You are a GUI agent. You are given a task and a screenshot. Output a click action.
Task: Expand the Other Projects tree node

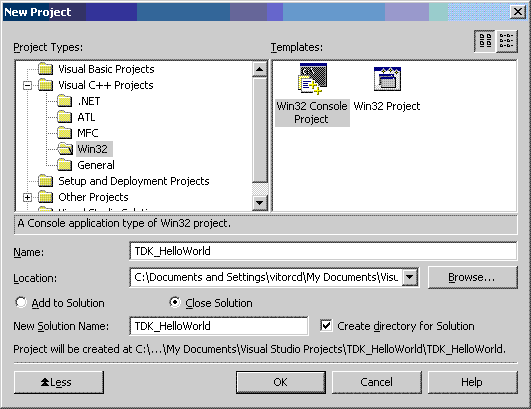coord(27,197)
